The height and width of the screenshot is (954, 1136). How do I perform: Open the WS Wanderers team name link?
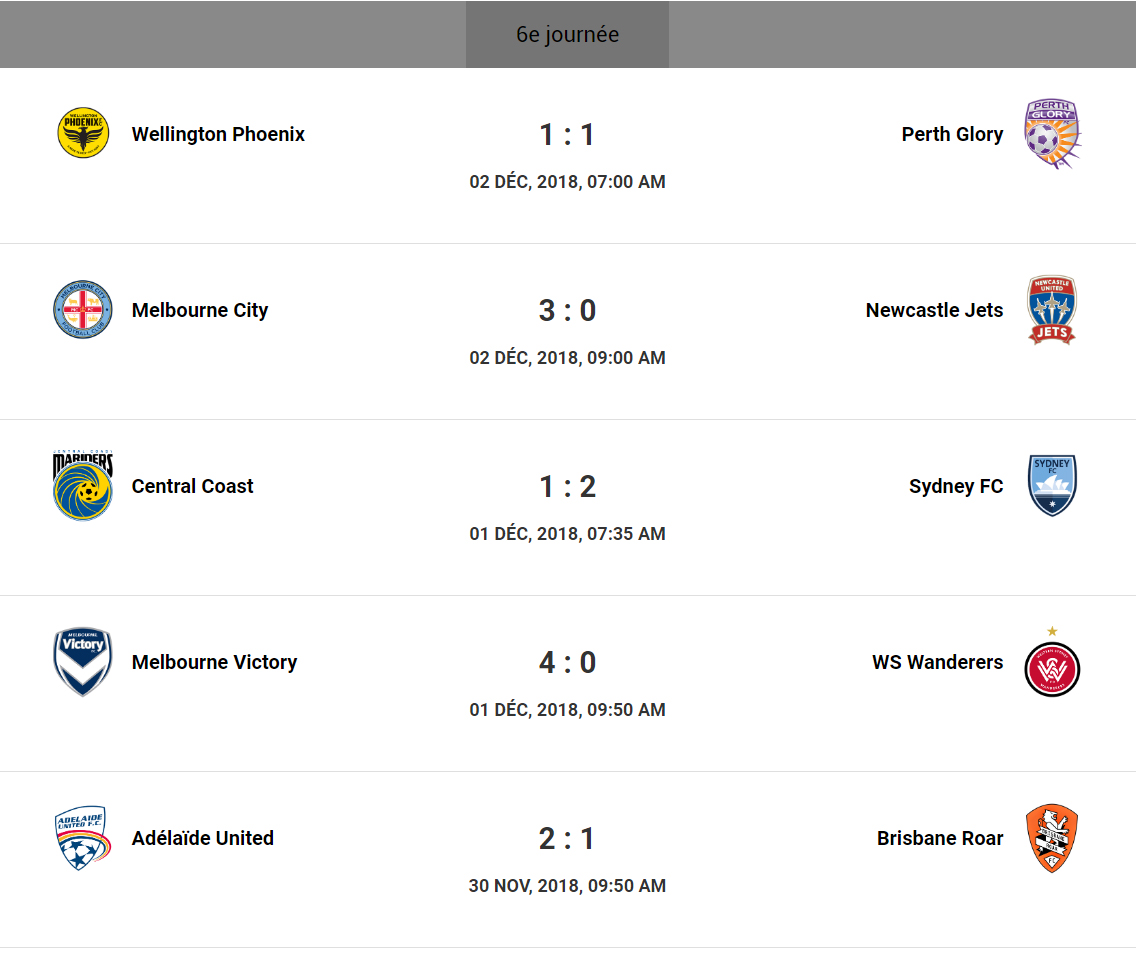(x=937, y=662)
